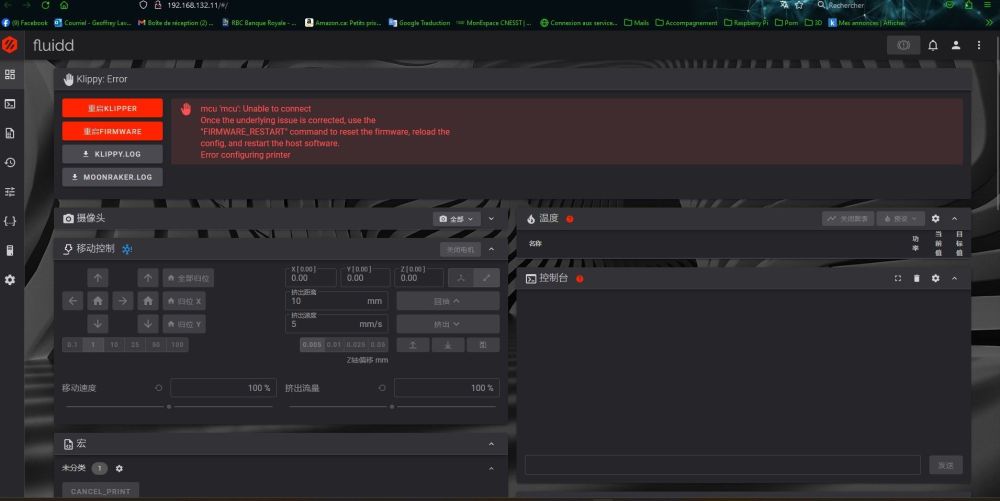
Task: Collapse the console panel
Action: (955, 279)
